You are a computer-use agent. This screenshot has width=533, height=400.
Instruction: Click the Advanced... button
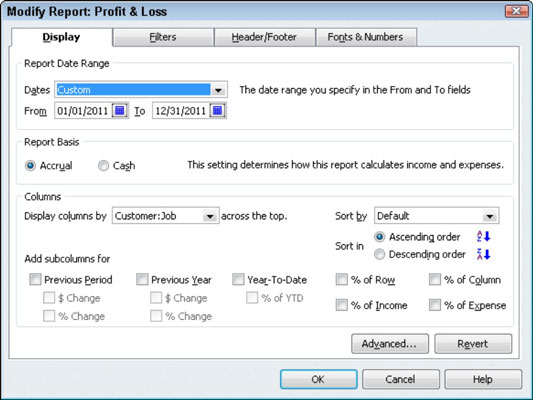pyautogui.click(x=390, y=344)
